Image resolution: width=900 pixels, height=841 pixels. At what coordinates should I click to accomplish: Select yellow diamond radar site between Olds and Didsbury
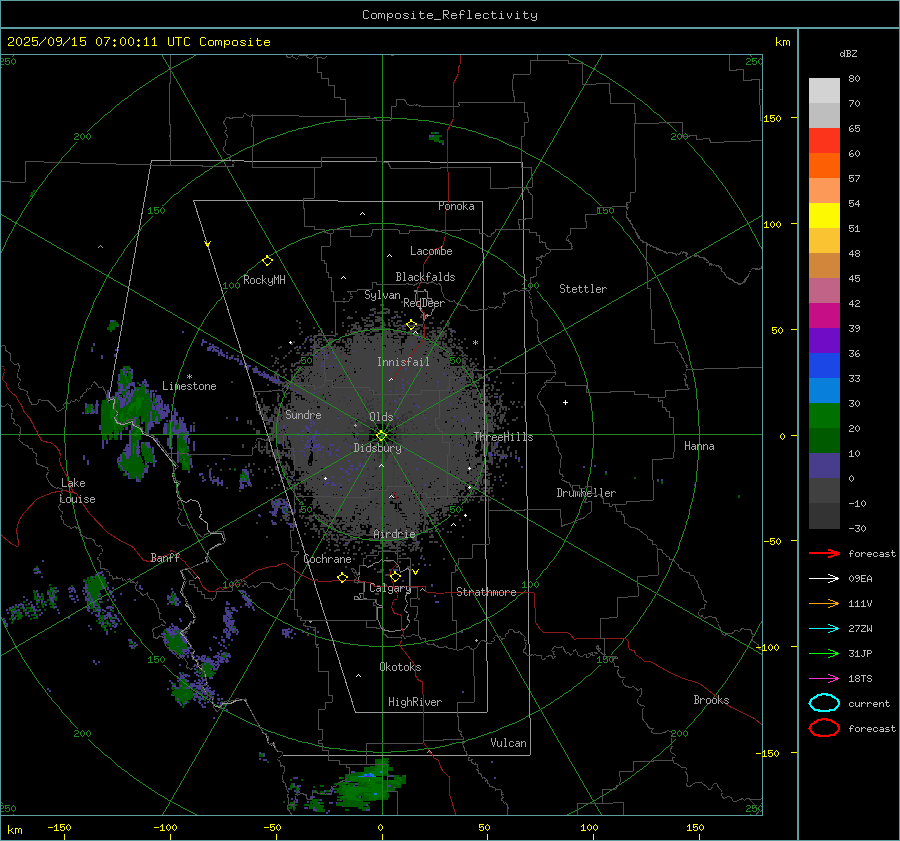click(381, 436)
